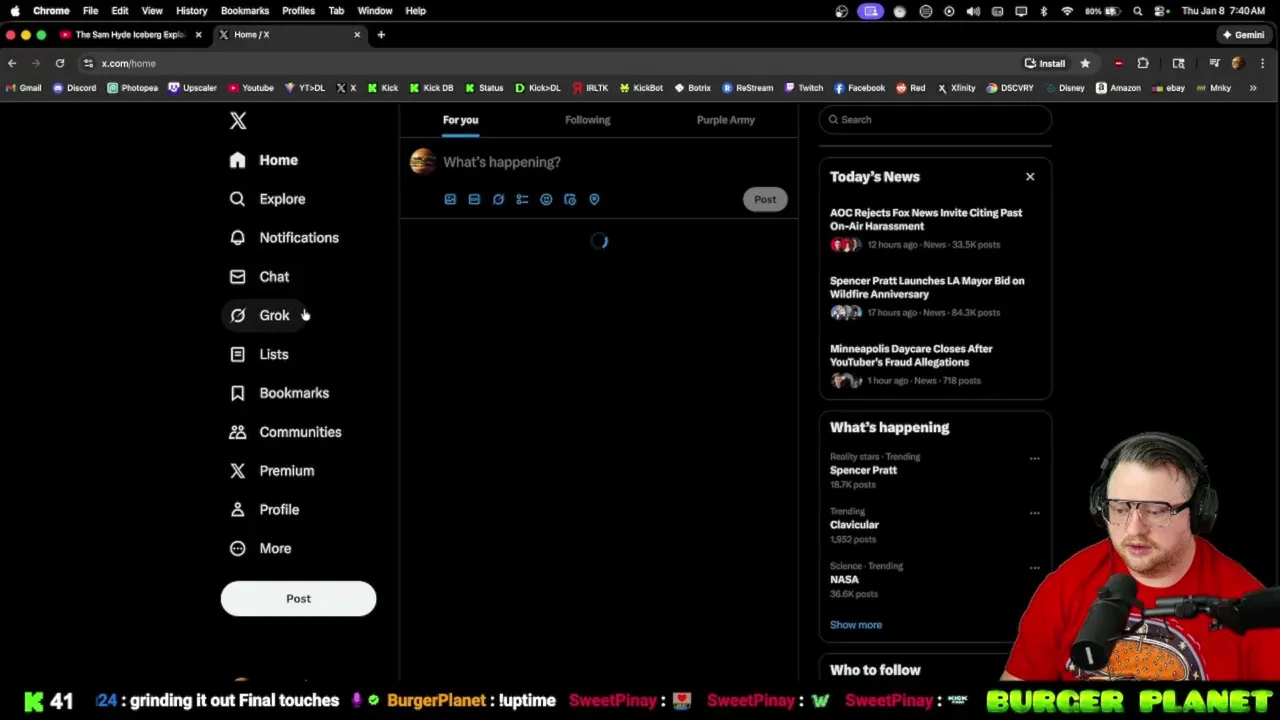
Task: Click Show more under What's happening
Action: 856,625
